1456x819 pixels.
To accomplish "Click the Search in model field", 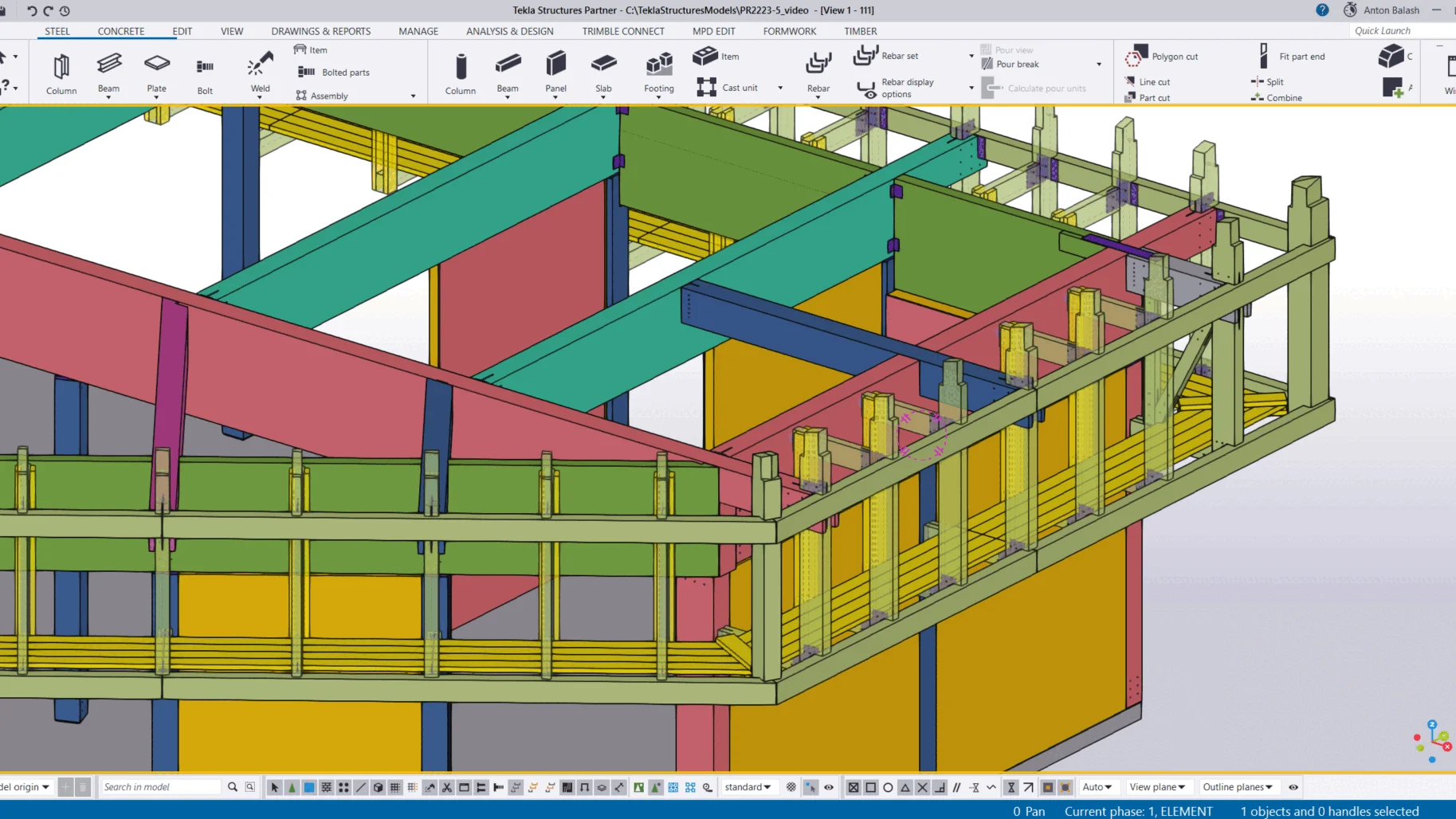I will 160,787.
